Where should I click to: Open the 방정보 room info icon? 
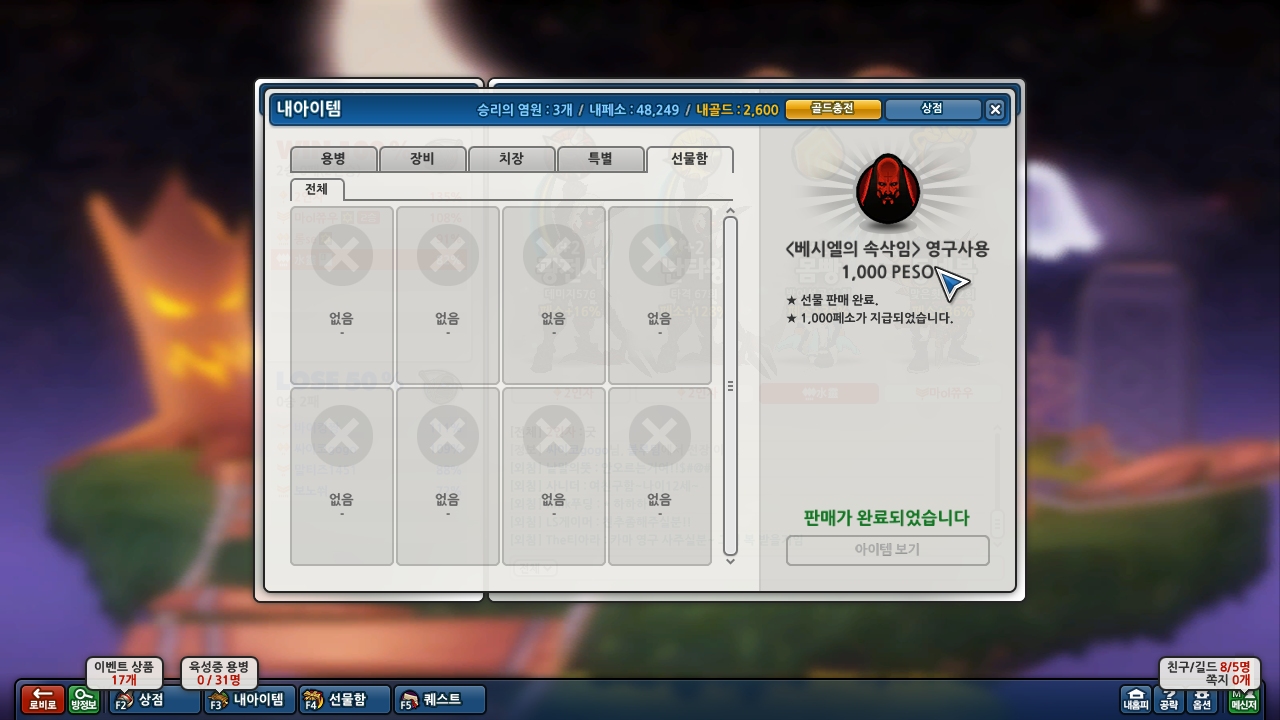click(85, 699)
